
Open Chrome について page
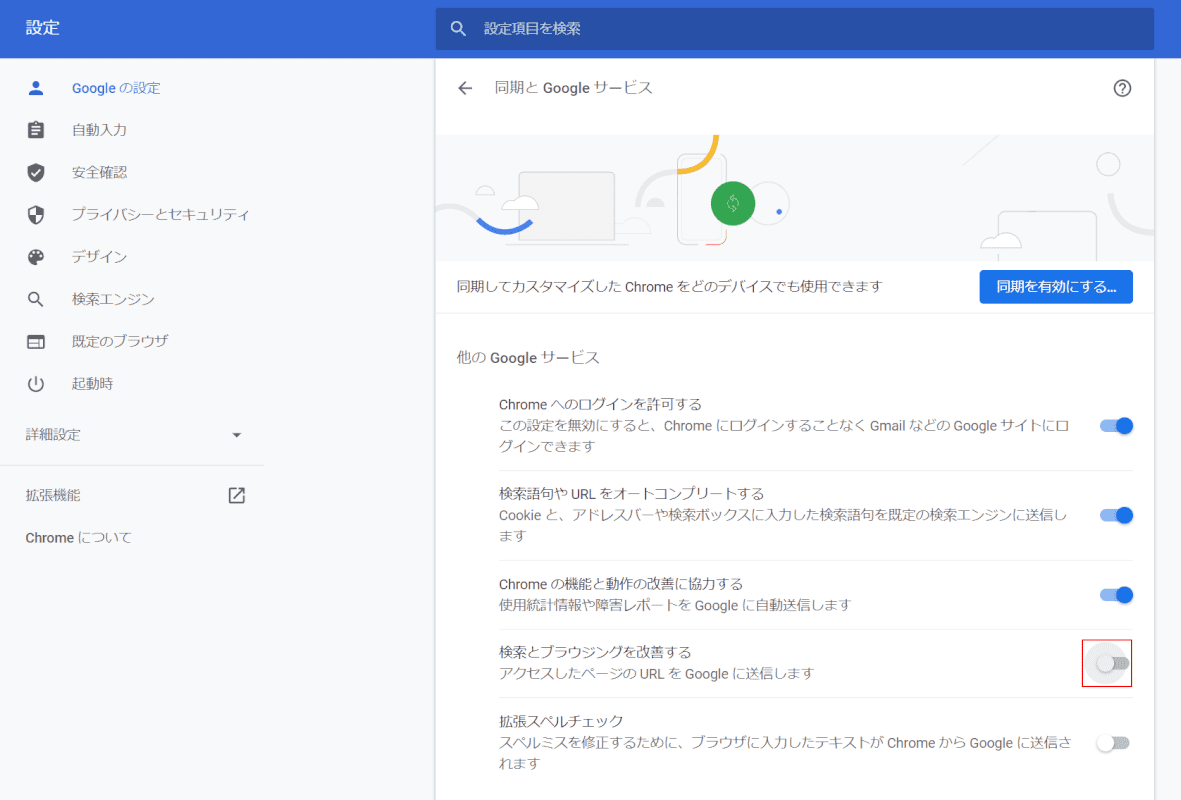[78, 538]
